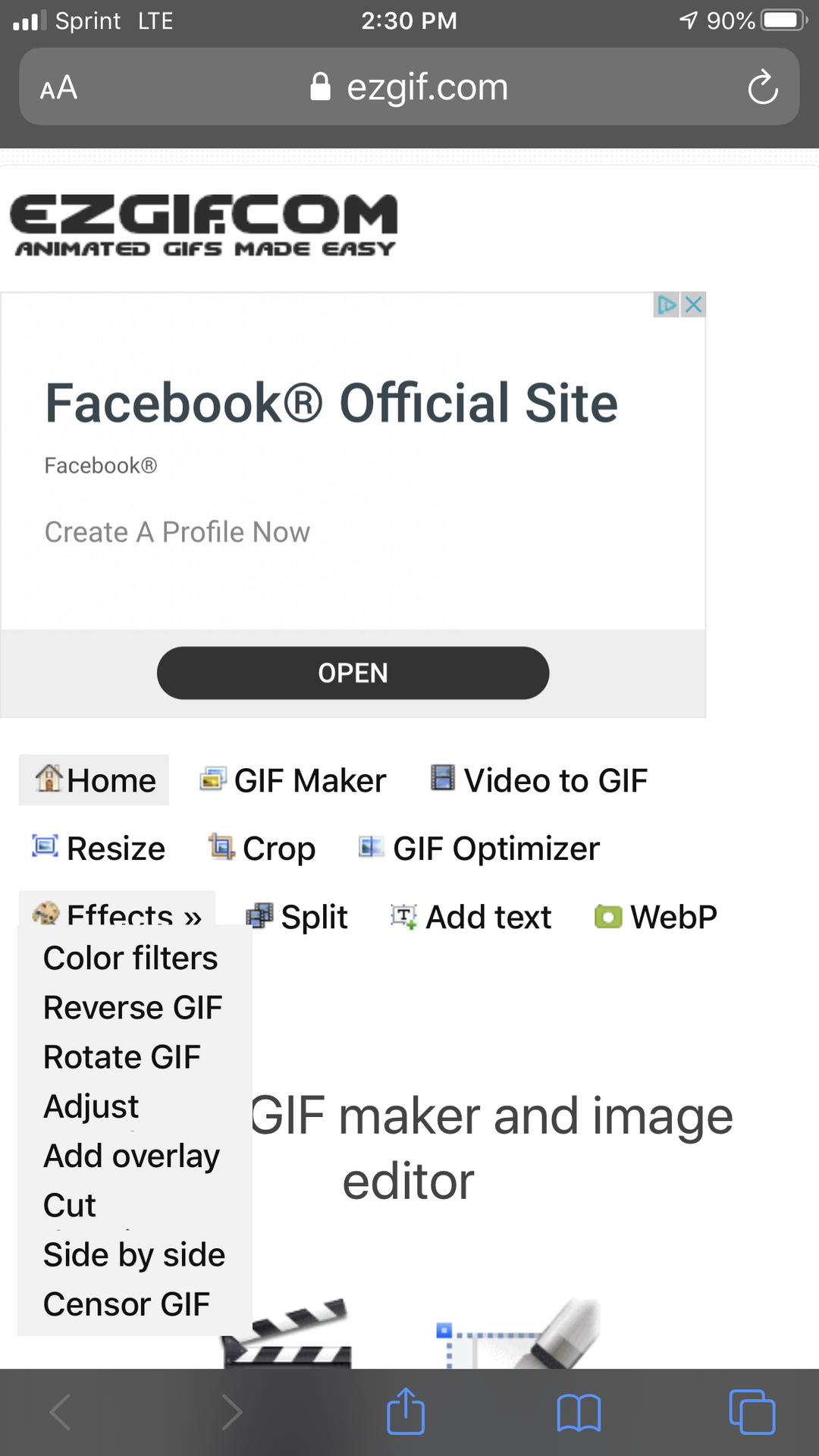The image size is (819, 1456).
Task: Choose Censor GIF from dropdown
Action: (x=127, y=1304)
